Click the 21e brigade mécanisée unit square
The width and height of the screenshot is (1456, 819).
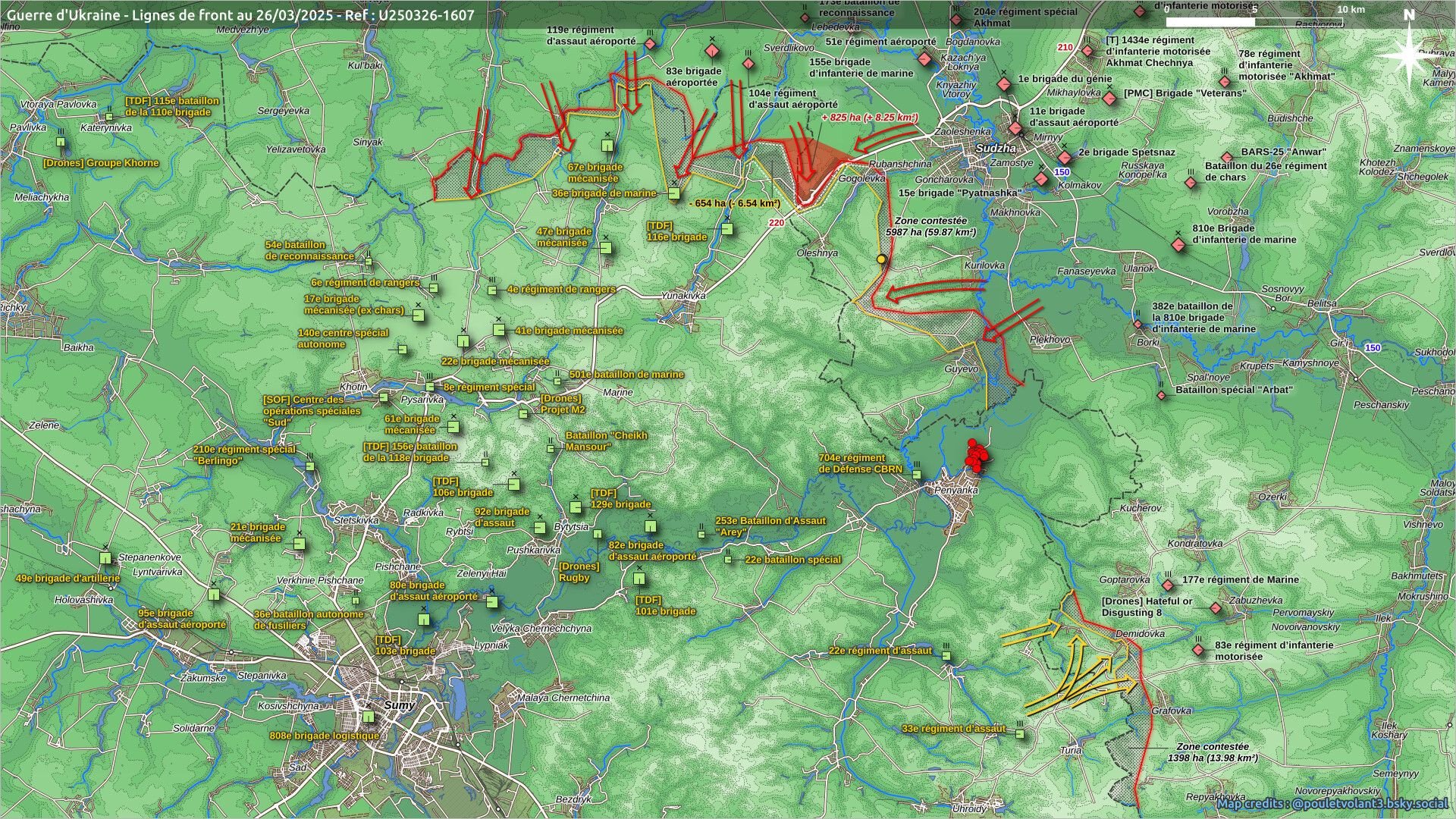(x=299, y=544)
